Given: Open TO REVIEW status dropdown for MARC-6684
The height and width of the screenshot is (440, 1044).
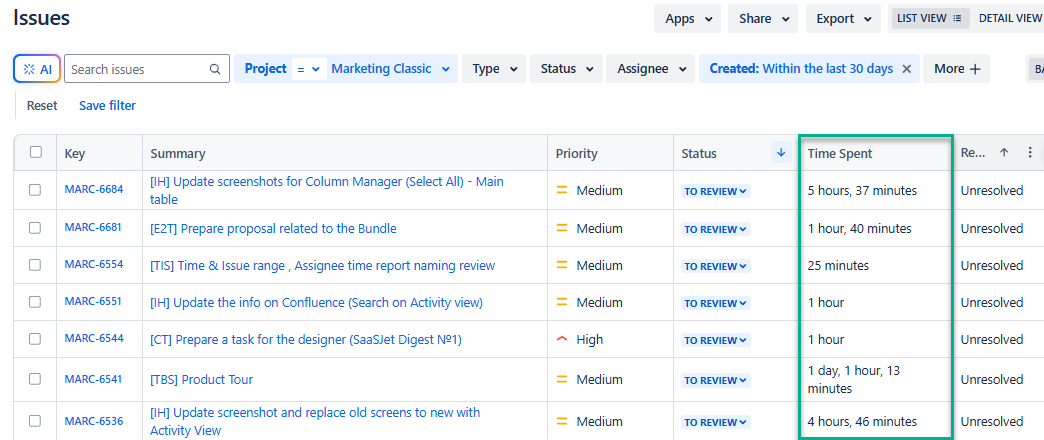Looking at the screenshot, I should click(716, 191).
